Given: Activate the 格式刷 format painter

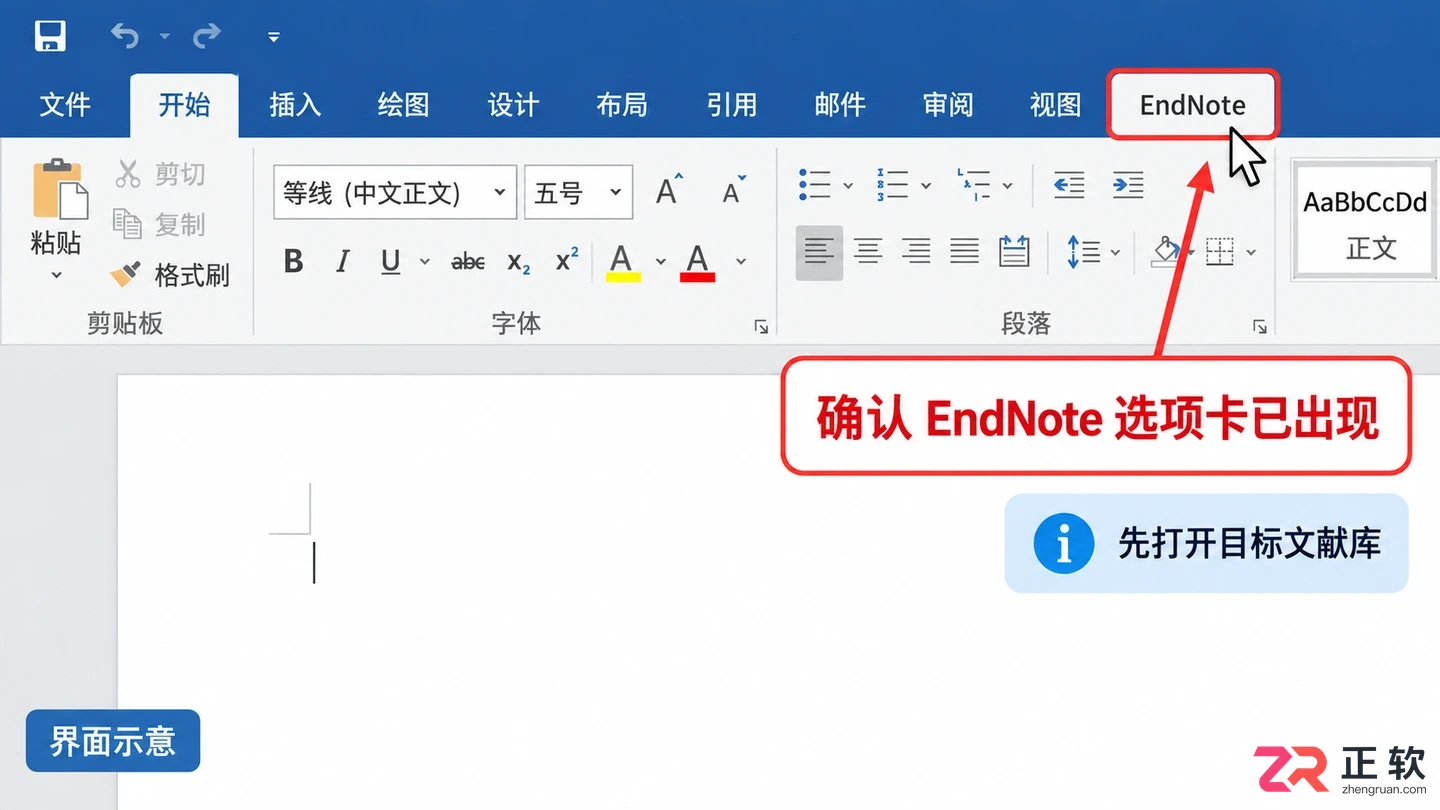Looking at the screenshot, I should coord(170,274).
